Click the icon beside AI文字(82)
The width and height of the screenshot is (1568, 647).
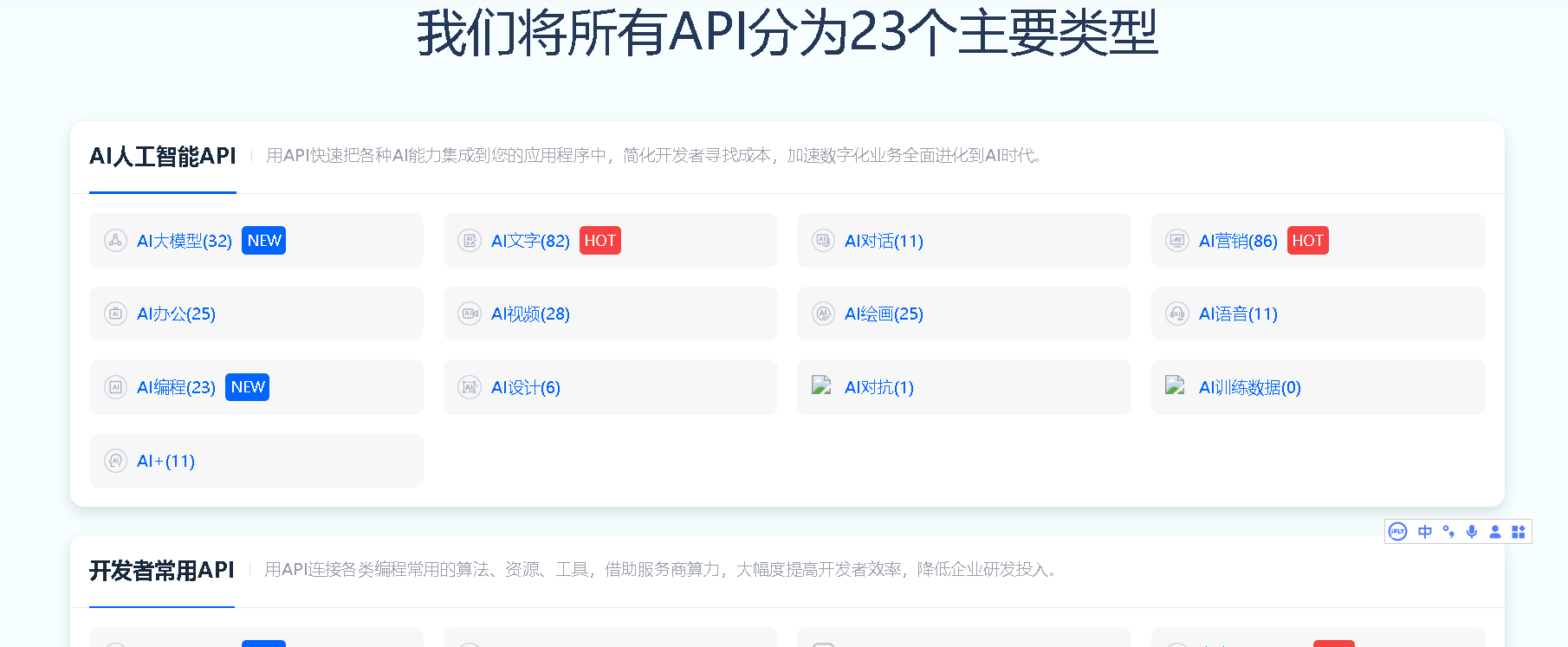click(x=470, y=241)
